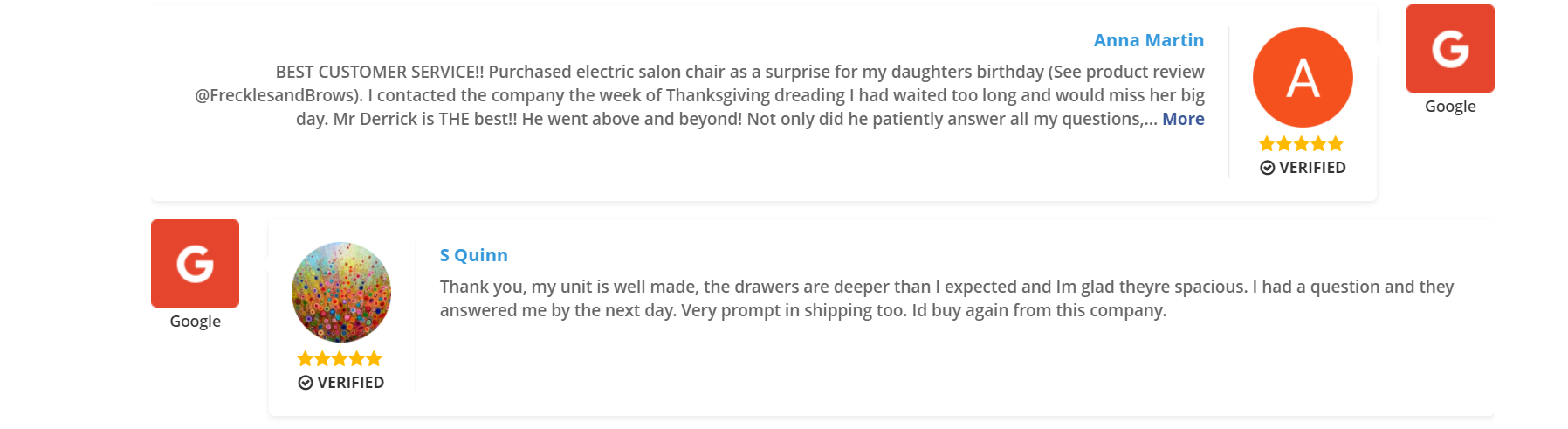Click the five-star rating under S Quinn's avatar
The height and width of the screenshot is (429, 1568).
340,358
